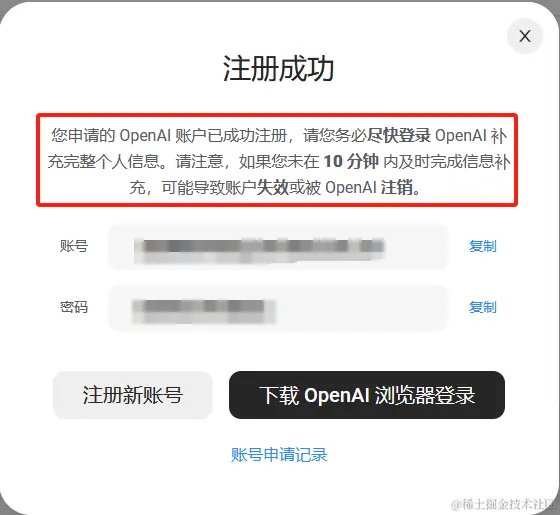This screenshot has width=560, height=515.
Task: Click the bold 10 分钟 text in notice
Action: 351,161
